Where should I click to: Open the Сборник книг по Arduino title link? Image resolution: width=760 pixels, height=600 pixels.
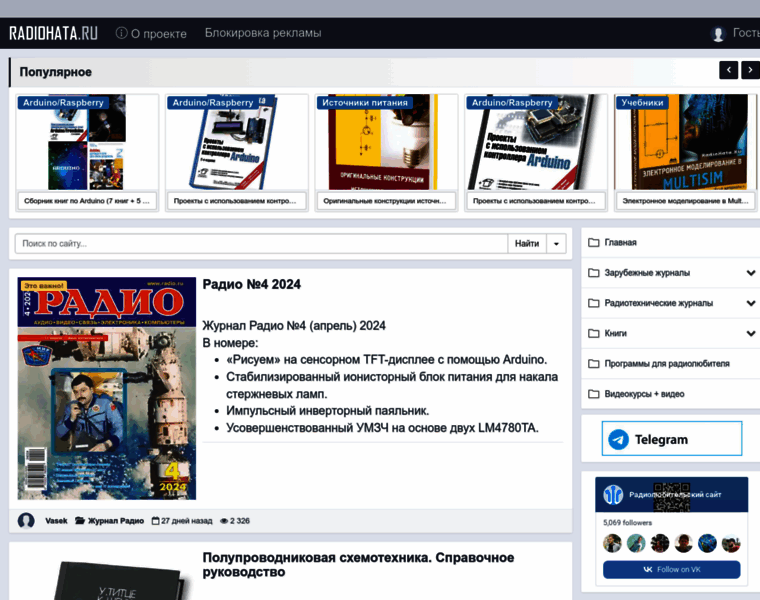coord(87,201)
